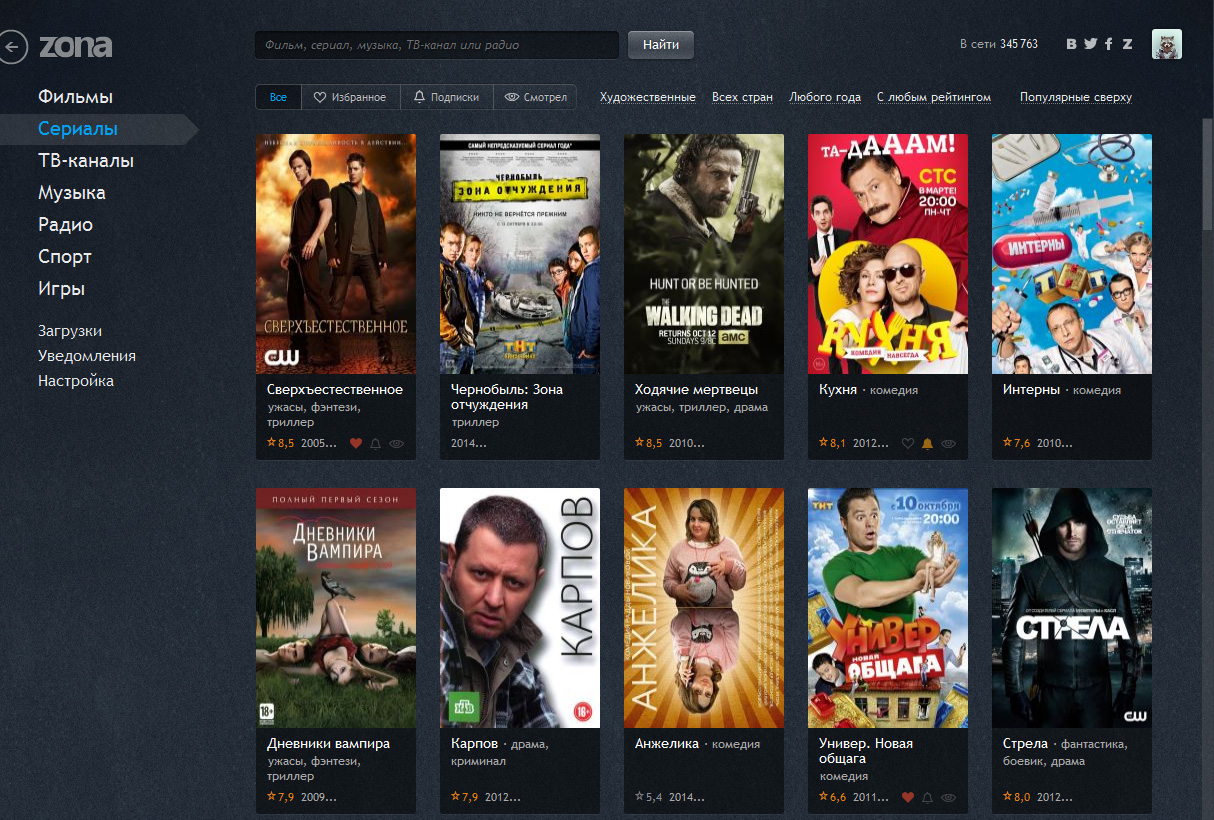Open the Популярные сверху sorting dropdown

1075,97
